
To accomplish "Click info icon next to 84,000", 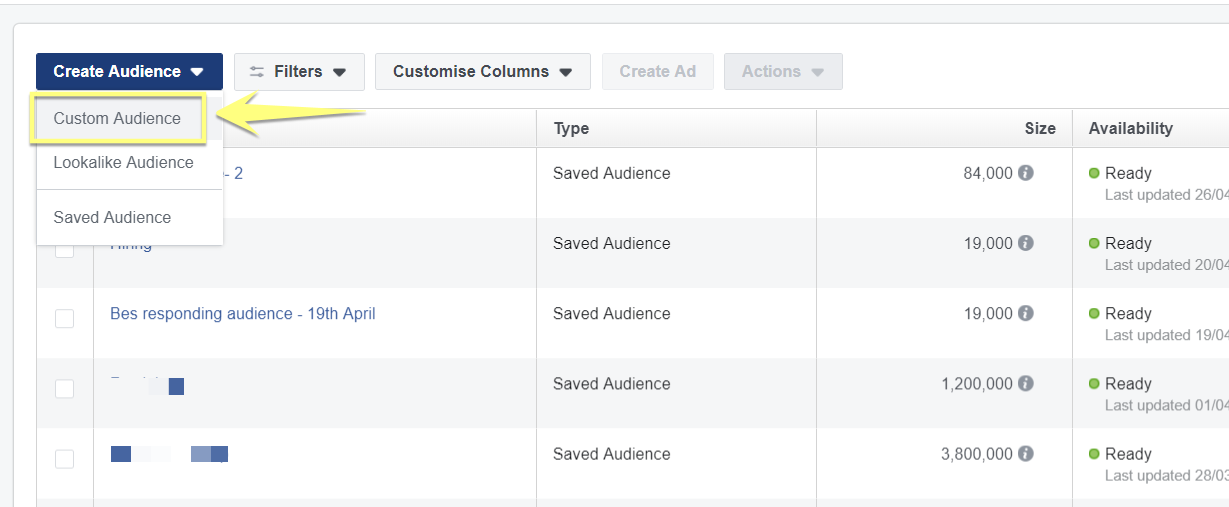I will pos(1026,173).
